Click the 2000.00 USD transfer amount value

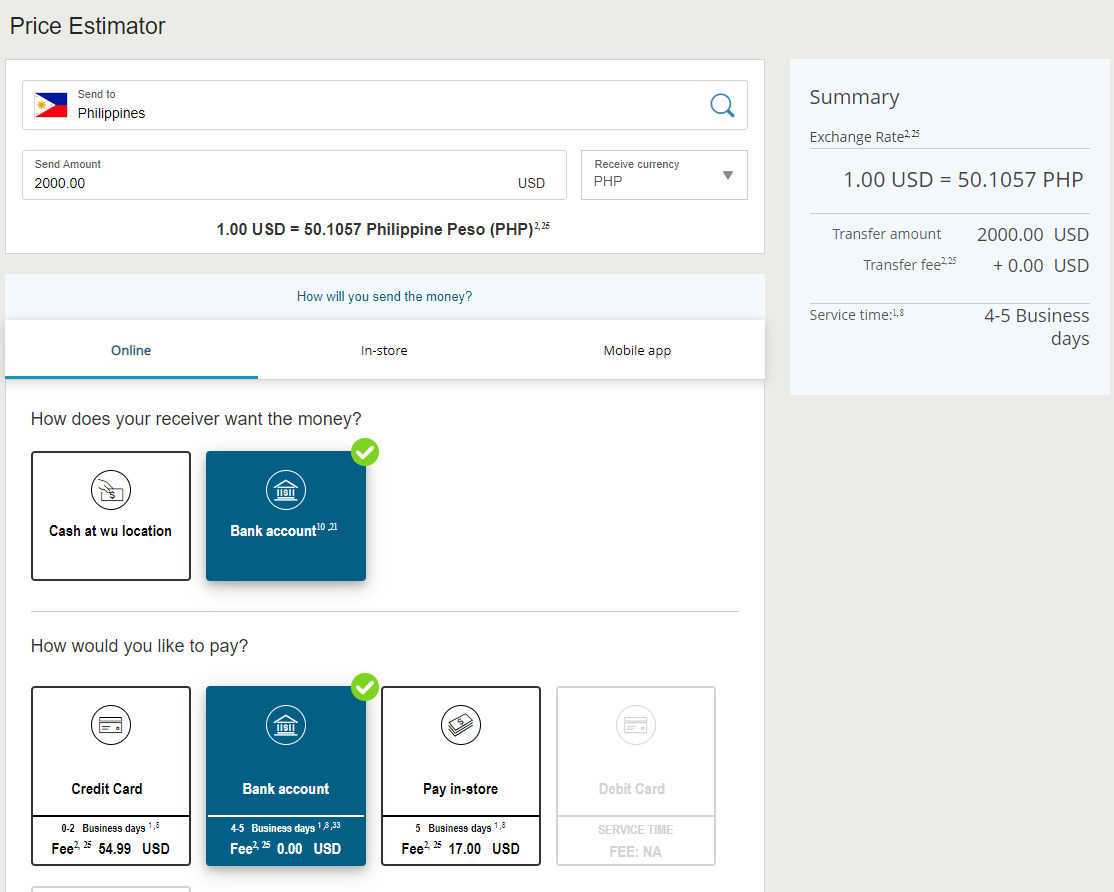tap(1032, 234)
